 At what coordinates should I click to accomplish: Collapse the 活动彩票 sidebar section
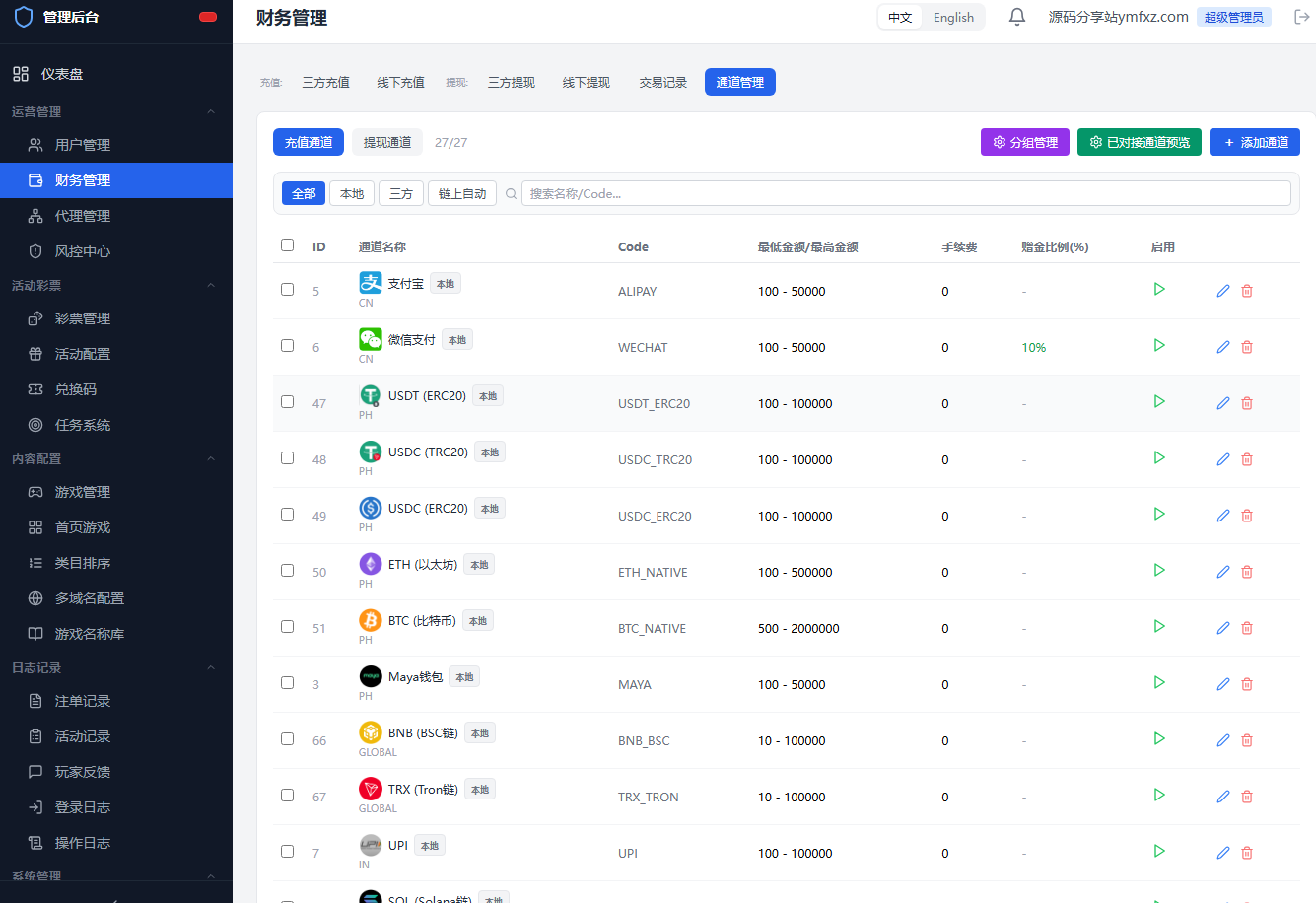pos(211,285)
